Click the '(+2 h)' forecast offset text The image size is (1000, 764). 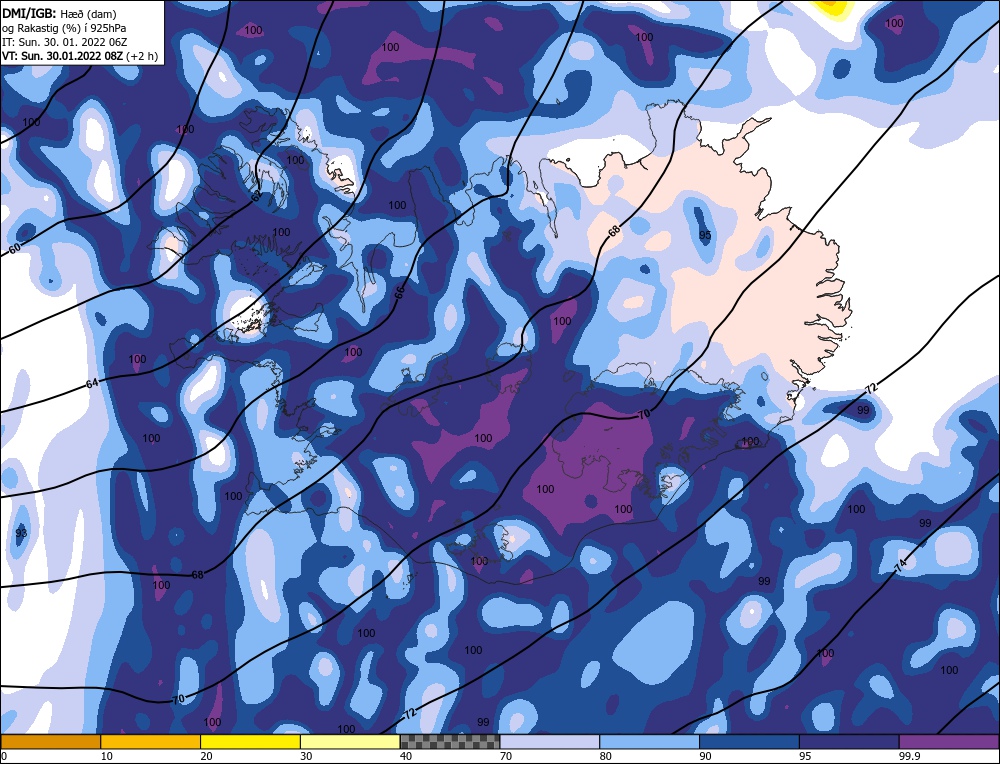[x=142, y=56]
